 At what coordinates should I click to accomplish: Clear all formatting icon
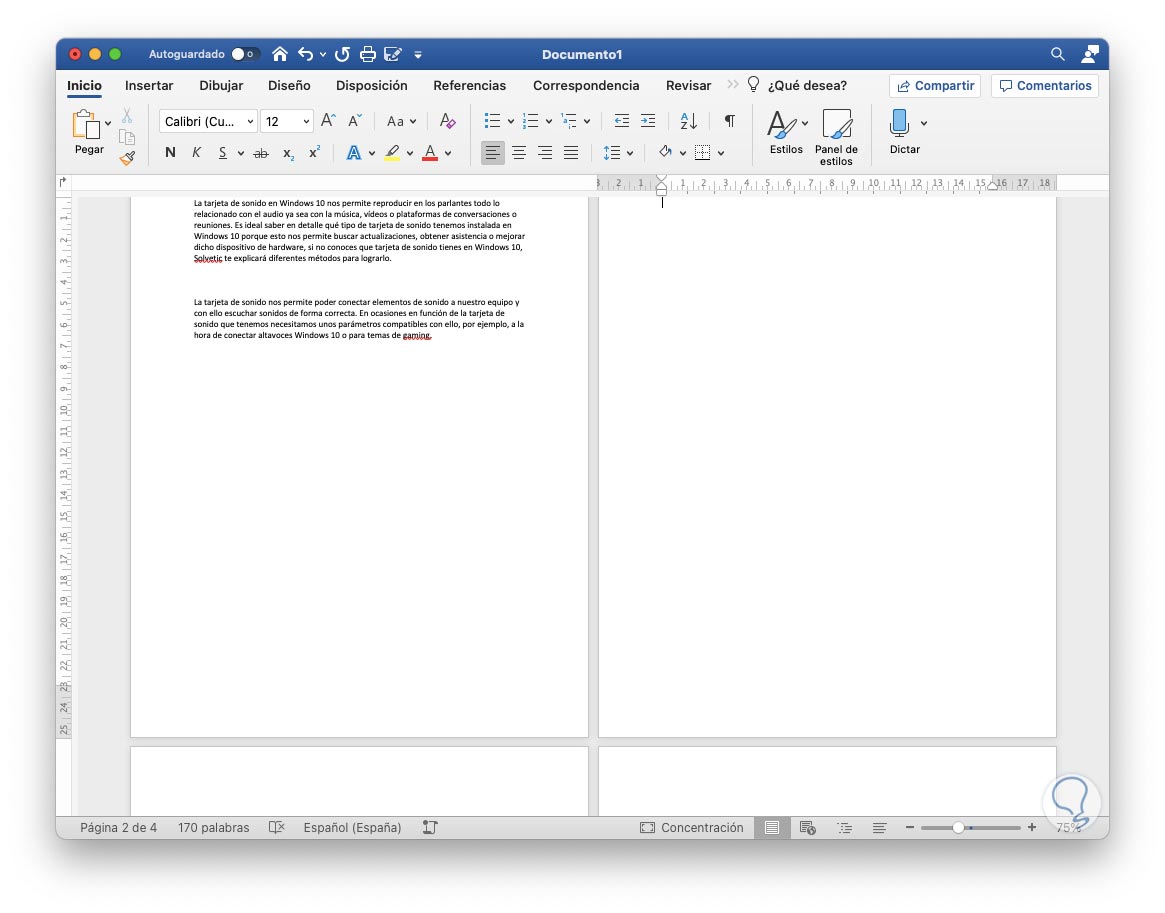[x=447, y=120]
